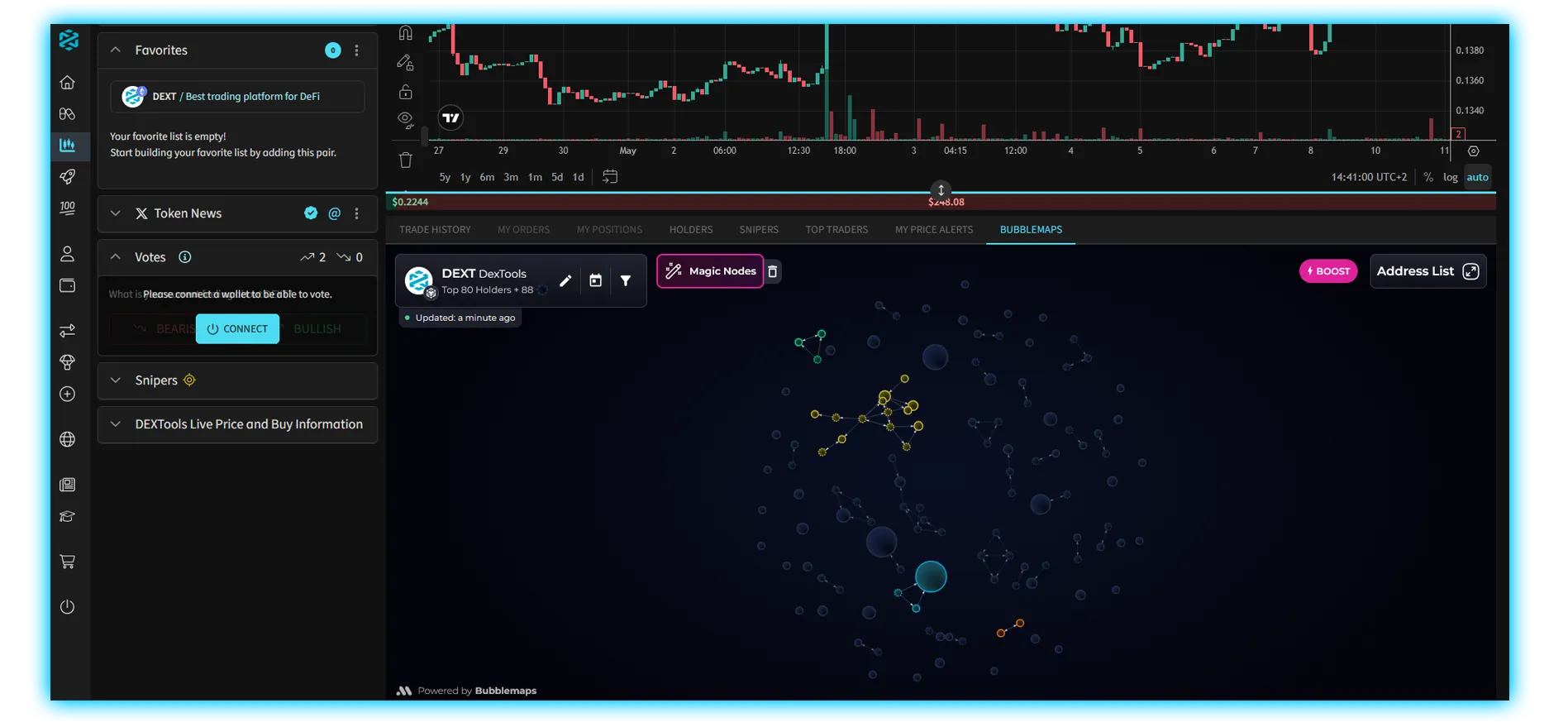Open the globe sidebar icon
1568x727 pixels.
pos(68,439)
